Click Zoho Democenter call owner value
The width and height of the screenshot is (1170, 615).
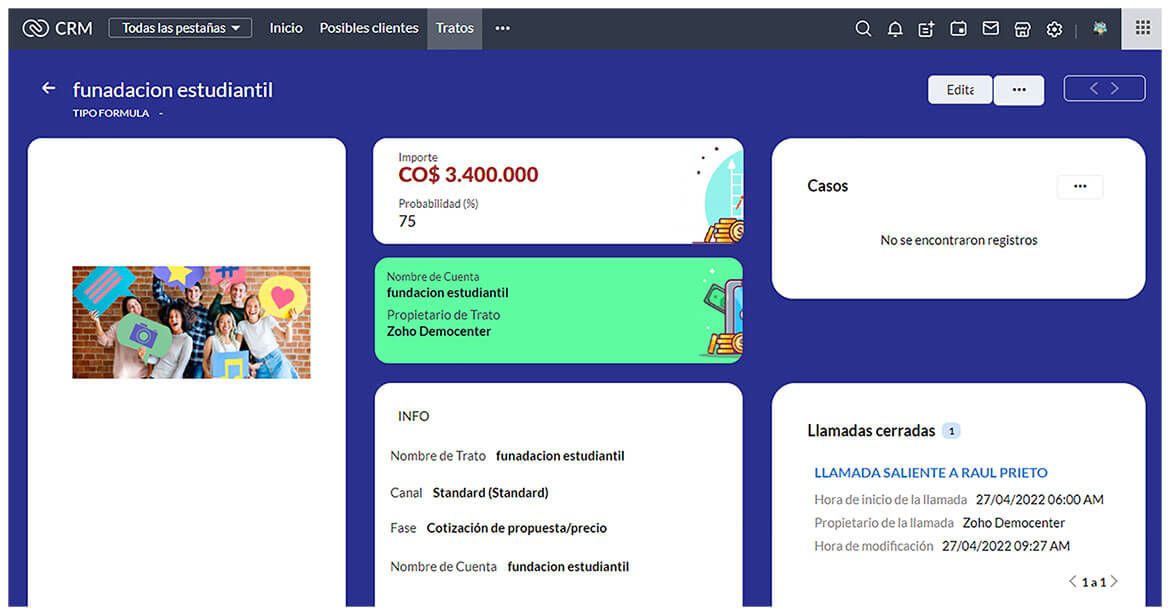tap(1013, 522)
